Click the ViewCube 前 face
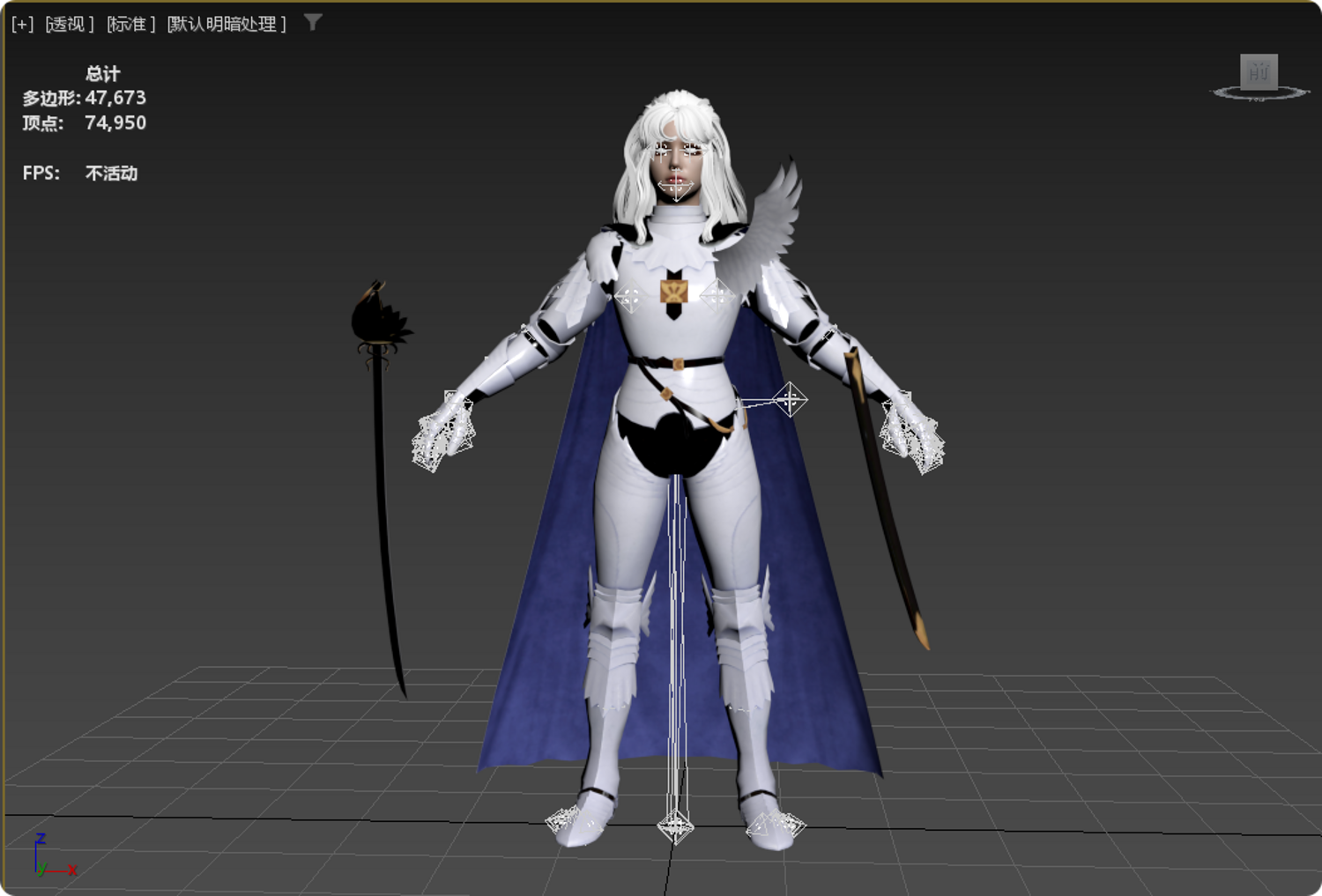The width and height of the screenshot is (1322, 896). click(x=1259, y=71)
